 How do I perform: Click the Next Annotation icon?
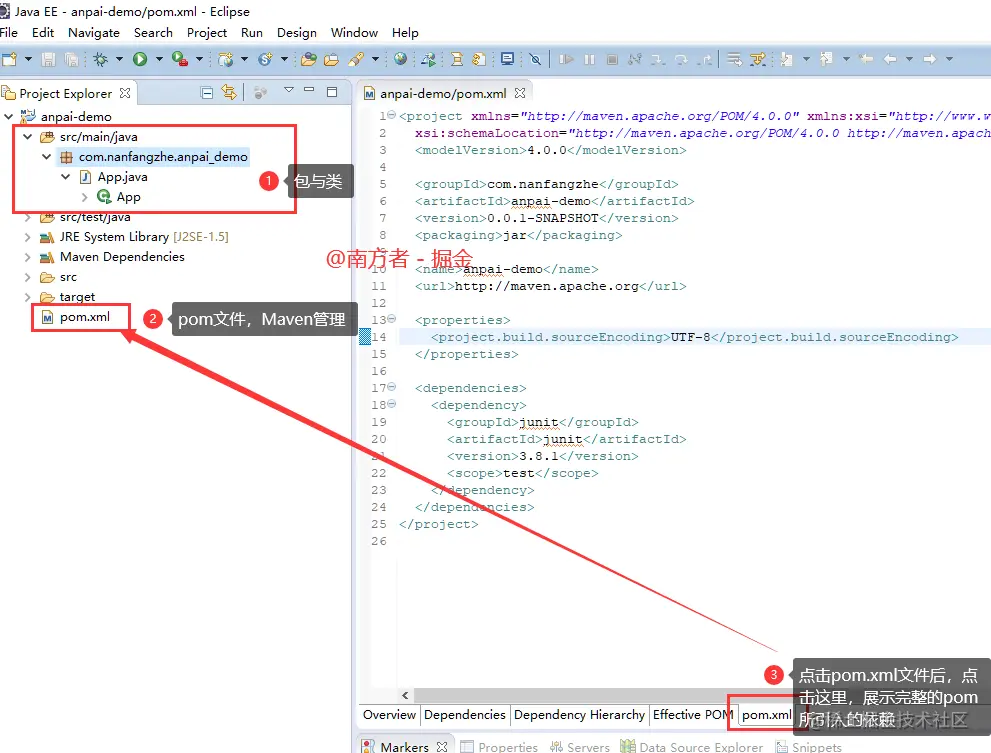(786, 59)
